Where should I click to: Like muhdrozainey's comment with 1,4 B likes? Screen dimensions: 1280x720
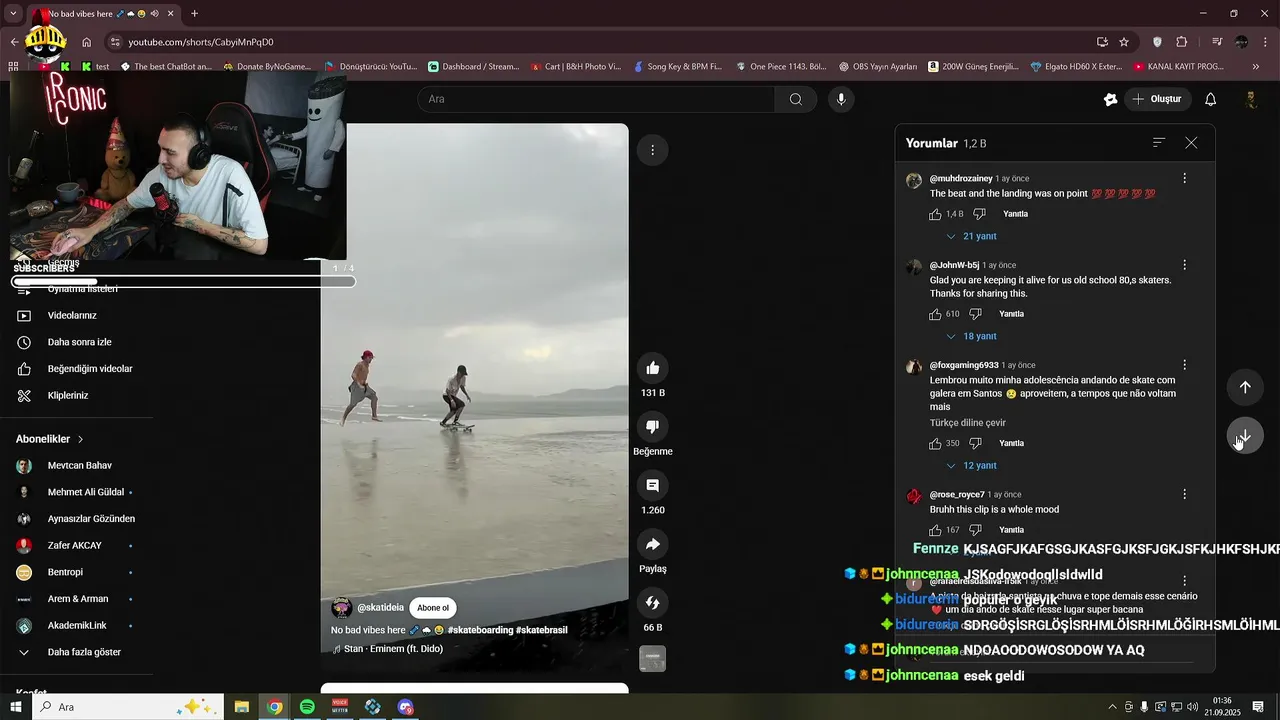[936, 214]
